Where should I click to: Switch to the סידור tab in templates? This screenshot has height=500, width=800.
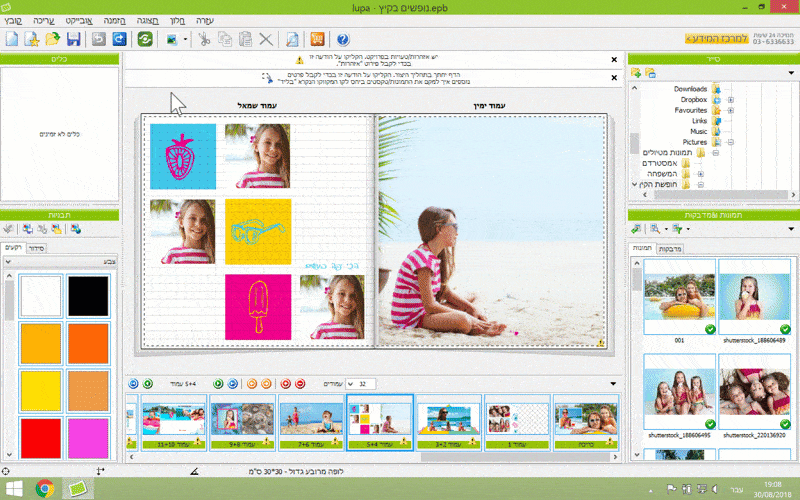click(x=36, y=247)
